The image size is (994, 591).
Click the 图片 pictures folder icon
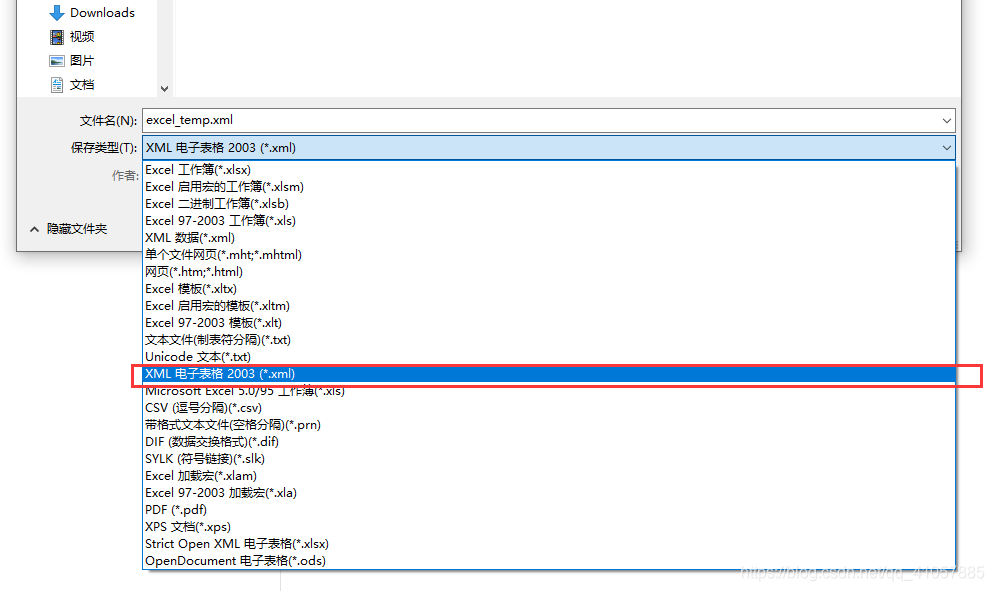click(x=57, y=61)
